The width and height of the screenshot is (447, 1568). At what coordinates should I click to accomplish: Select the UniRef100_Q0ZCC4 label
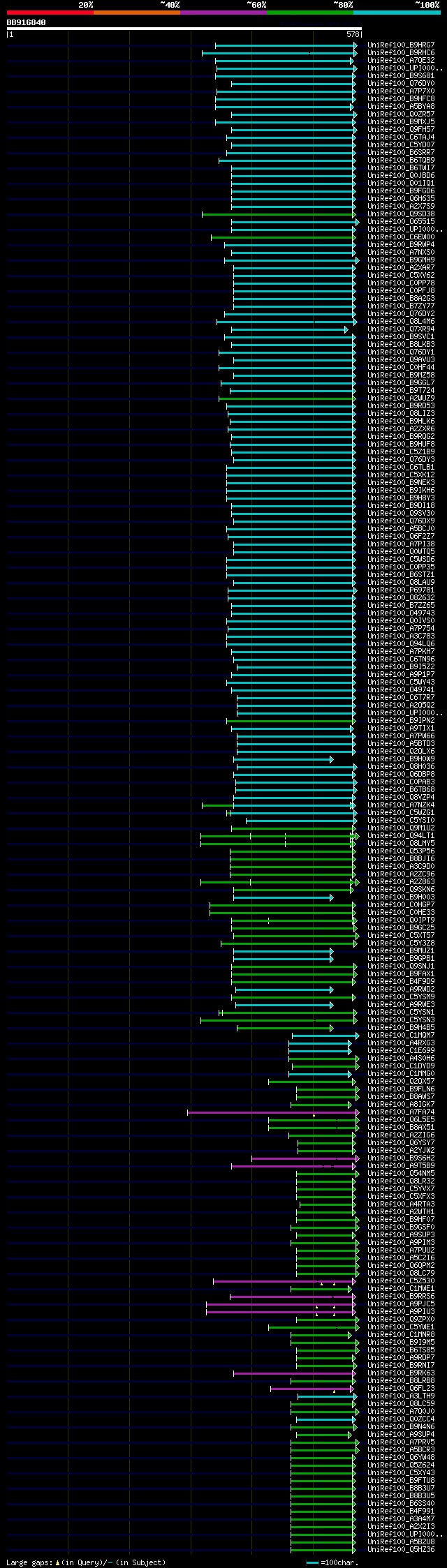401,1419
